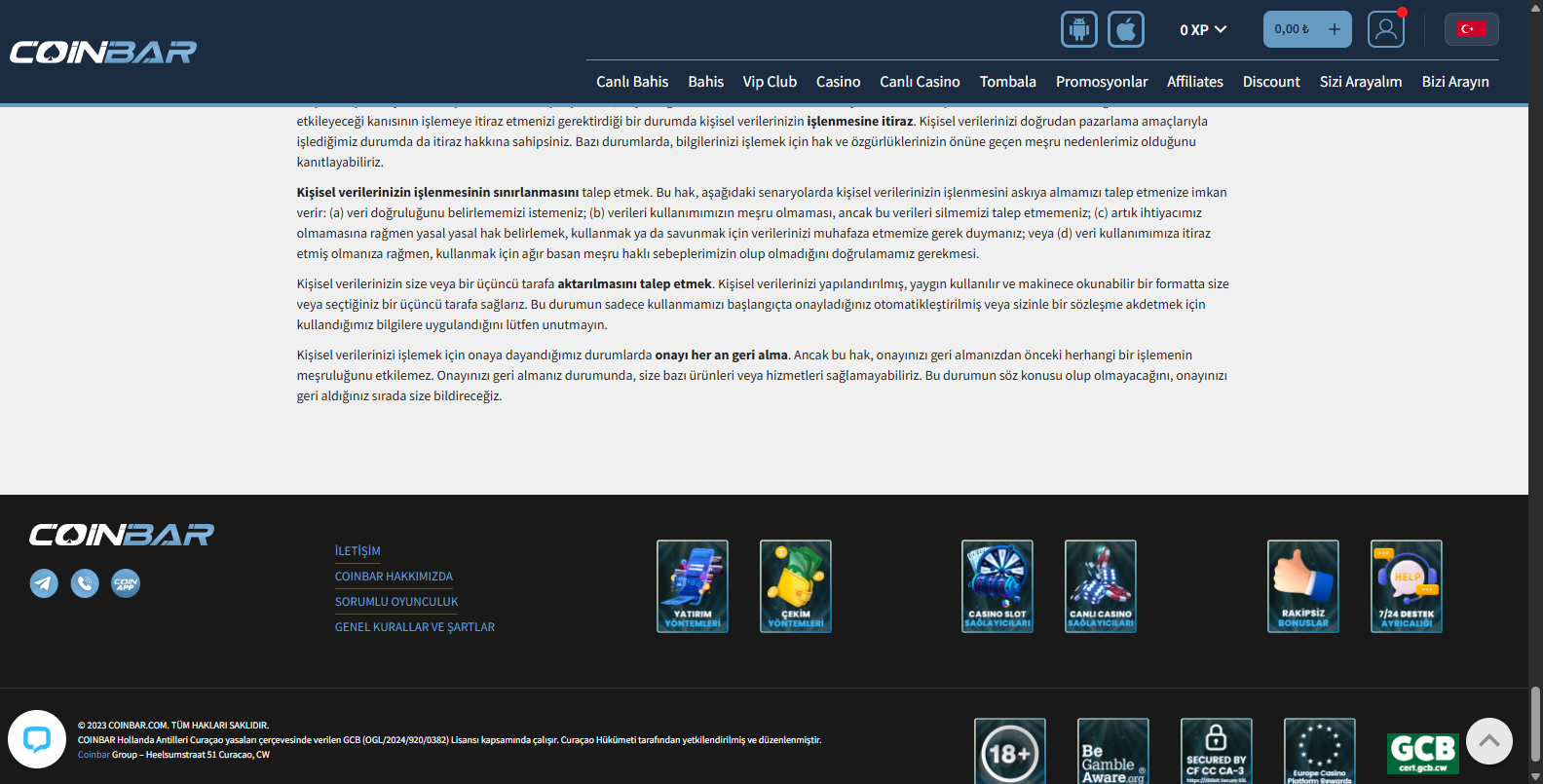Open the Apple iOS app icon
The width and height of the screenshot is (1543, 784).
(1126, 29)
